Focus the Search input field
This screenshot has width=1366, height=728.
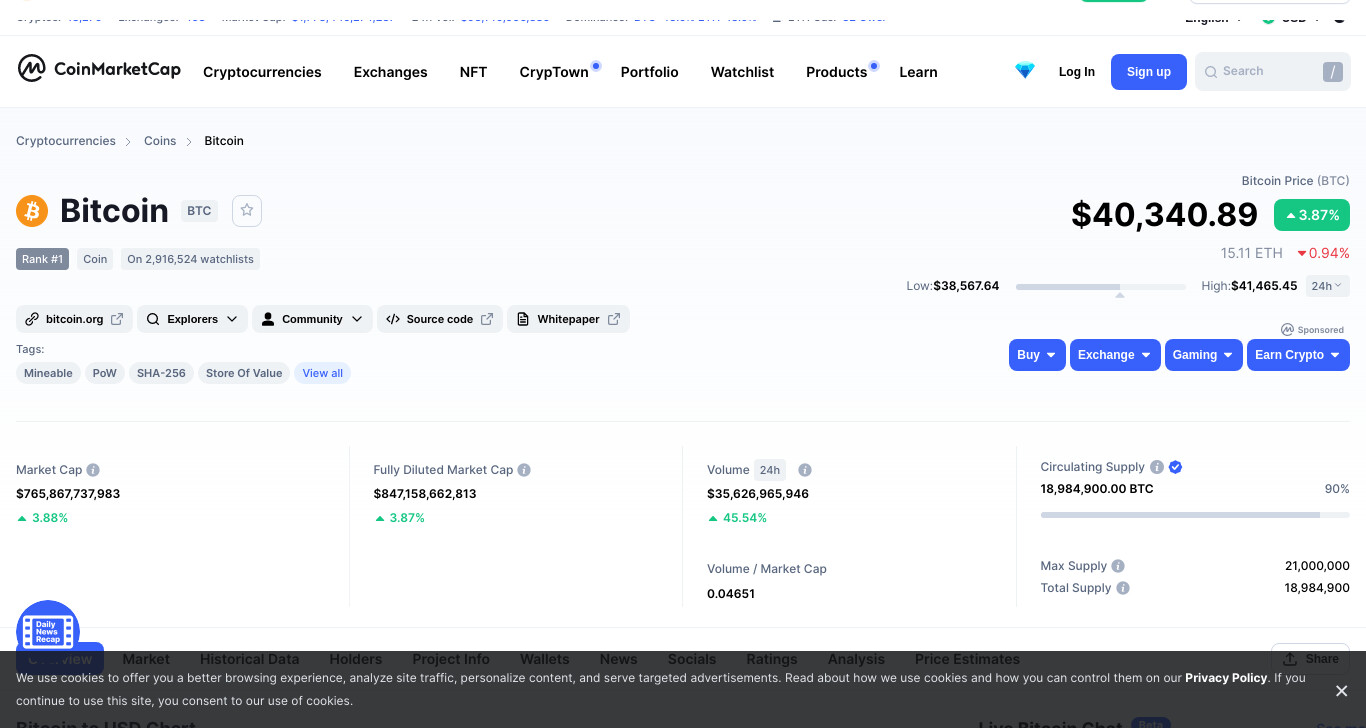point(1272,72)
